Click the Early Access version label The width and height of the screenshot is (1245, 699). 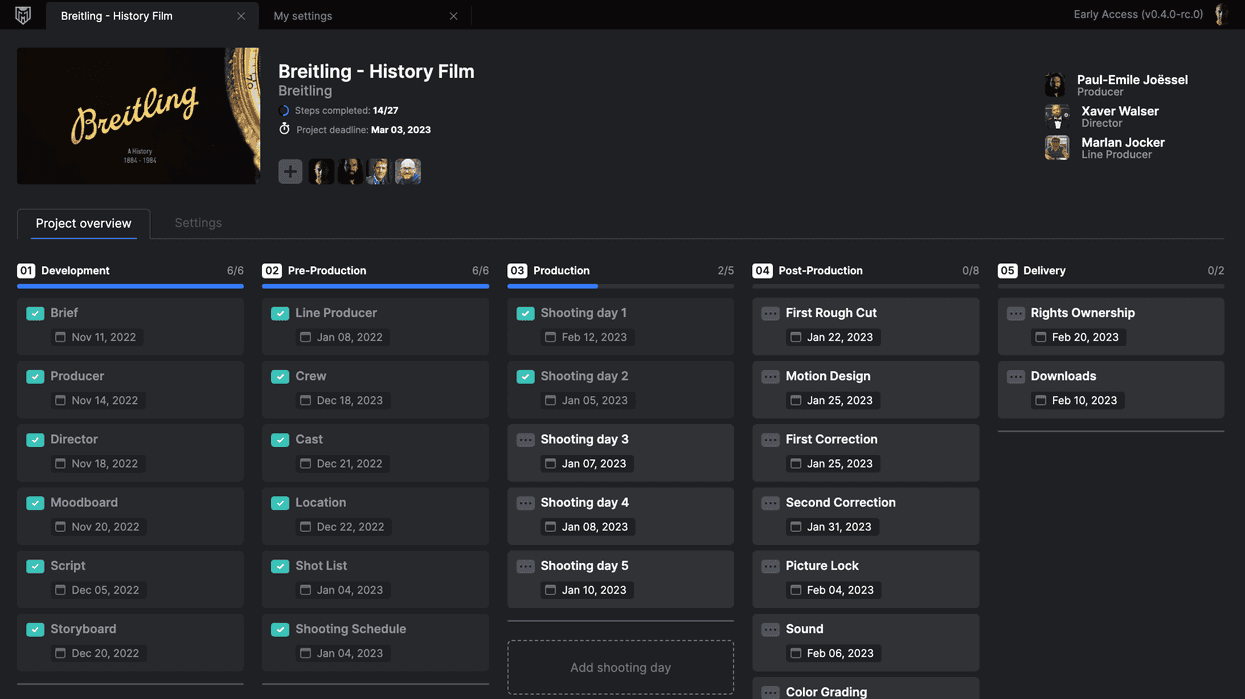1138,14
